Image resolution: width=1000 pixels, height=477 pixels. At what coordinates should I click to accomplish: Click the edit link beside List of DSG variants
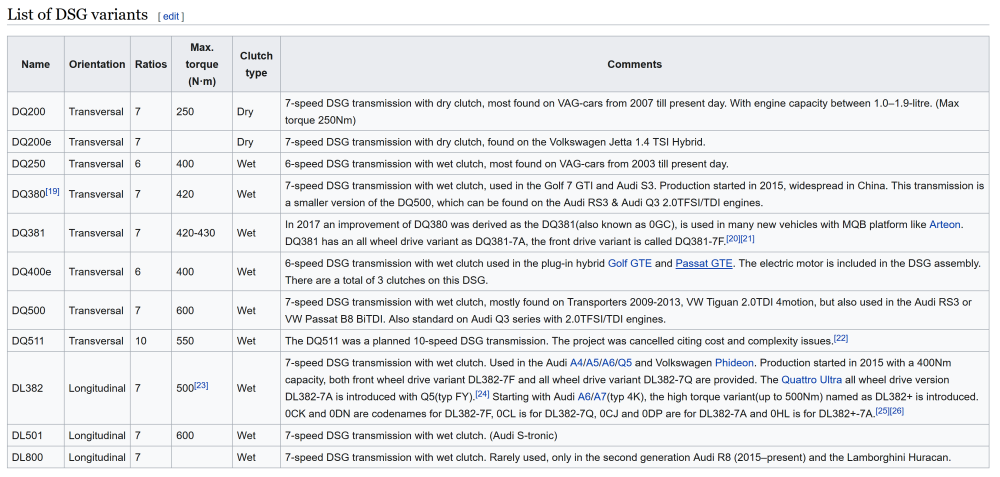tap(170, 17)
